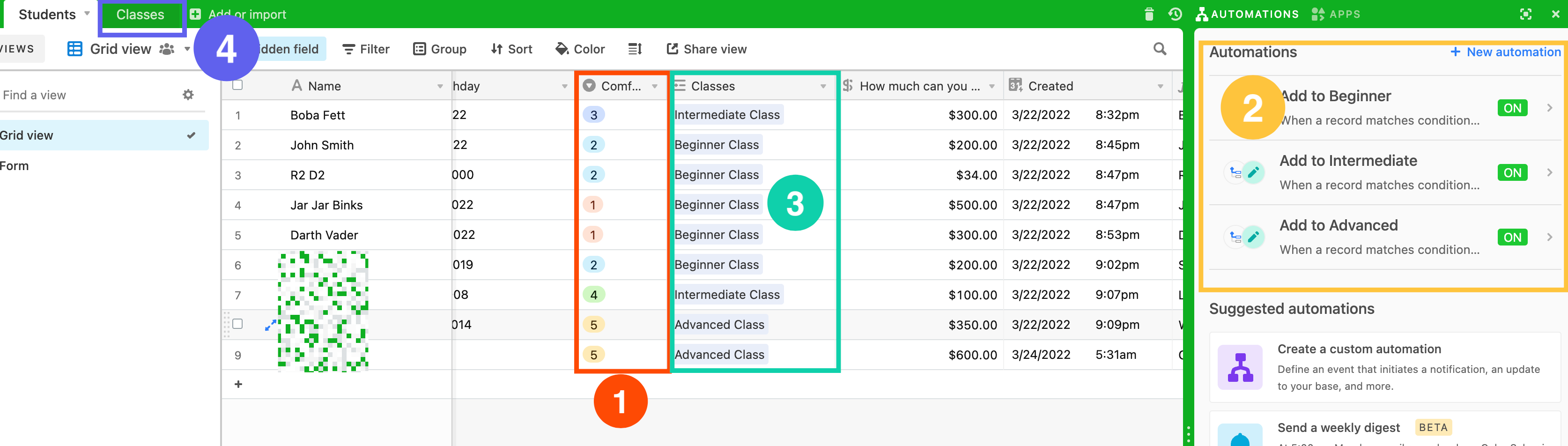Viewport: 1568px width, 446px height.
Task: Close the panel with the X icon
Action: pyautogui.click(x=1555, y=14)
